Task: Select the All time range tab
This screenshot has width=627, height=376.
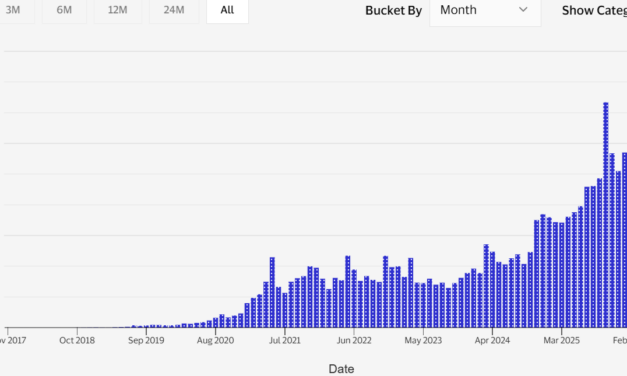Action: coord(227,10)
